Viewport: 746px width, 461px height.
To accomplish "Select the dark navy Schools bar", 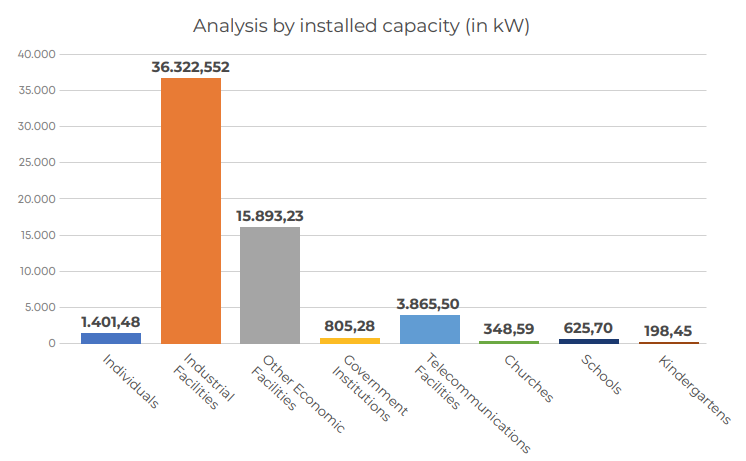I will point(588,341).
